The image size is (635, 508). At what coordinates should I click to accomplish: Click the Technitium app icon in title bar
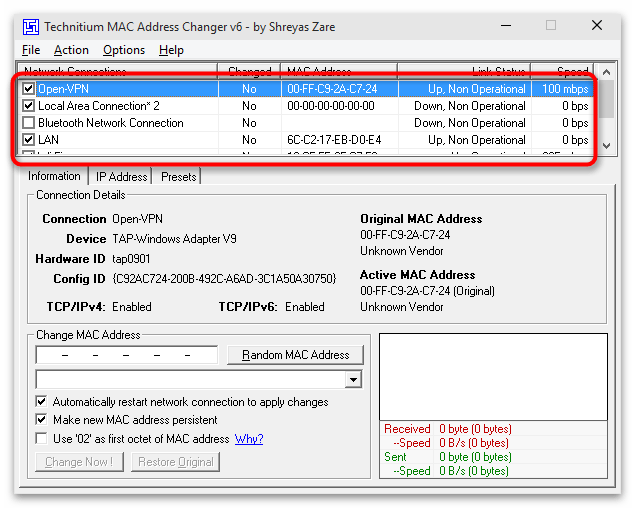(x=31, y=27)
